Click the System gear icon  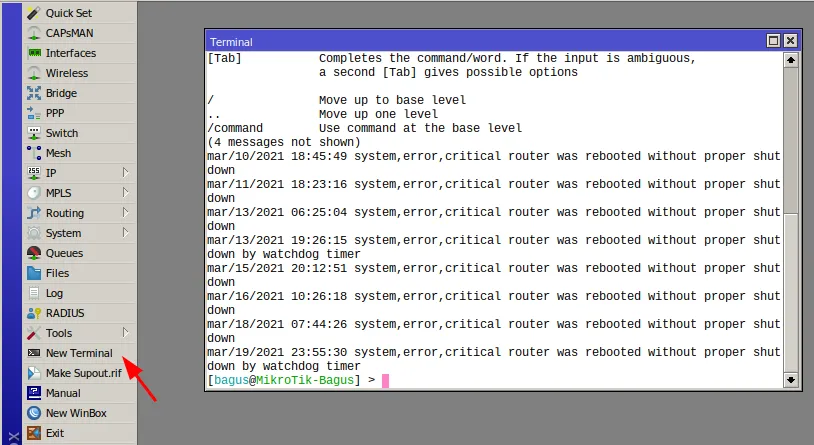coord(34,233)
